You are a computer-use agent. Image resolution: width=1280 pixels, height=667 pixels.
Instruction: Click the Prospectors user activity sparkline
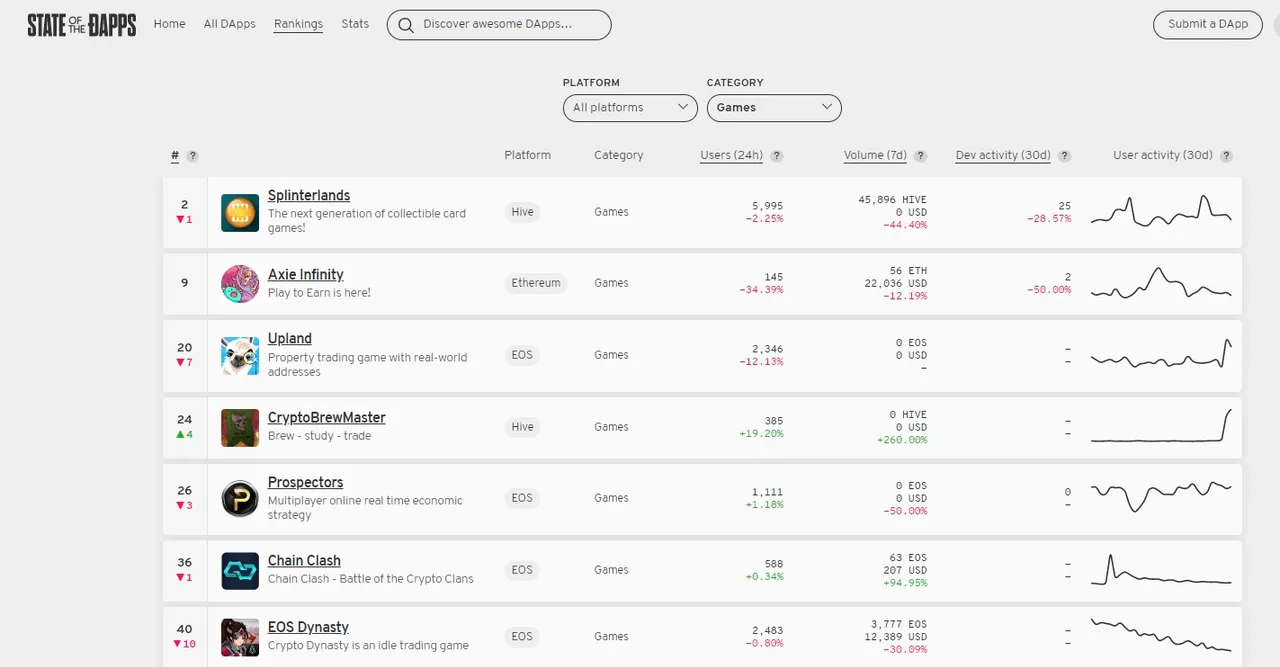tap(1161, 496)
